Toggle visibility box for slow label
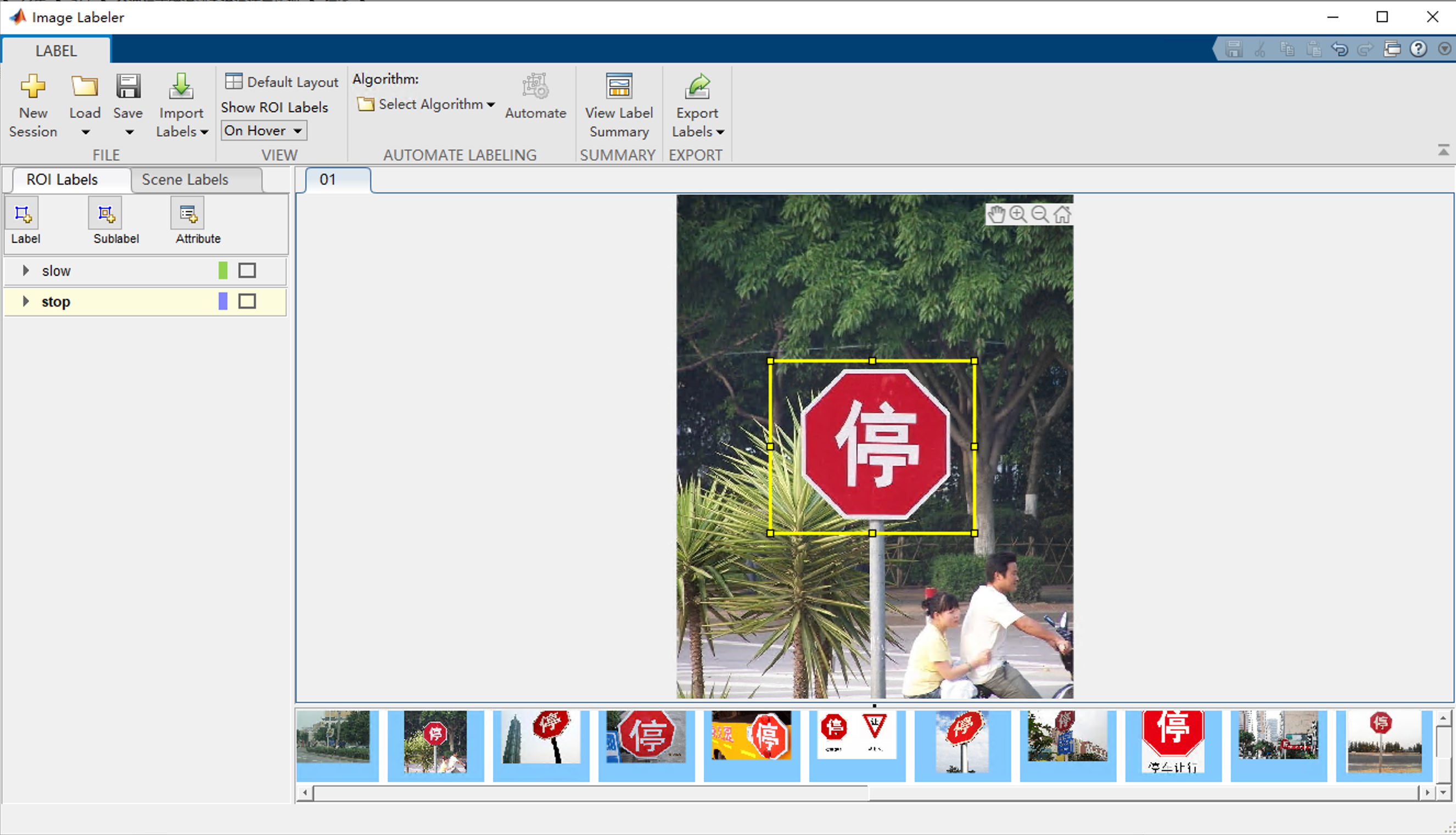Screen dimensions: 1456x835 pyautogui.click(x=247, y=270)
